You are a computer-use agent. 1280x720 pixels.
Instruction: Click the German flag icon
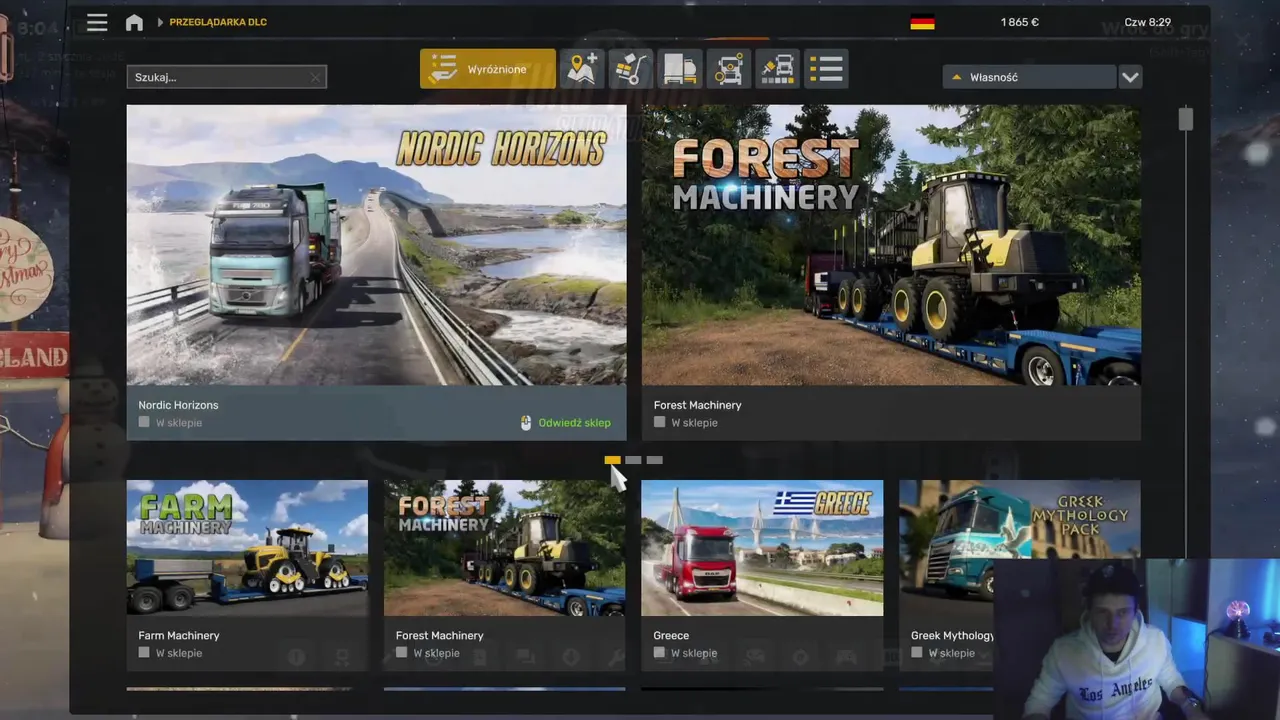click(922, 22)
